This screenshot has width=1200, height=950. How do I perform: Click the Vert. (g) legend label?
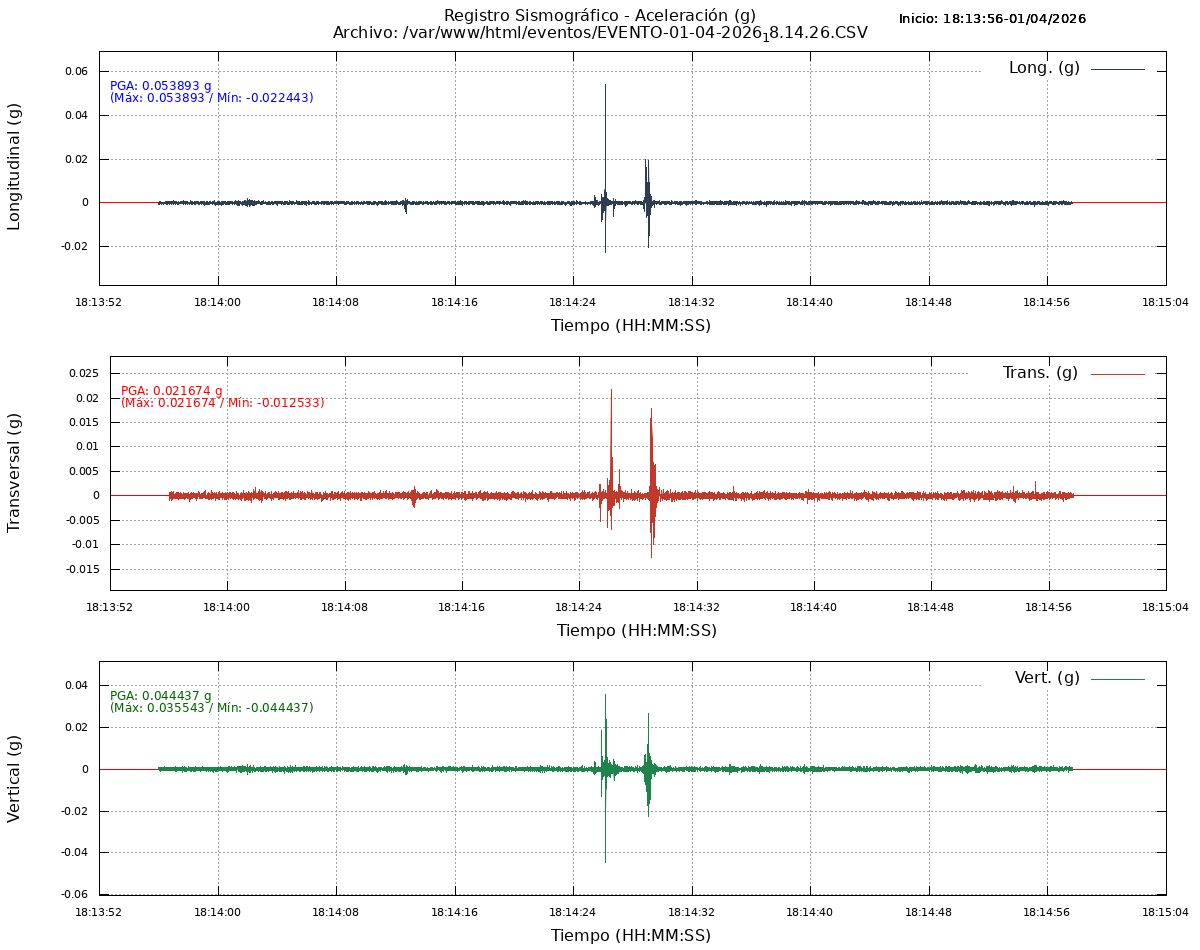[1047, 678]
